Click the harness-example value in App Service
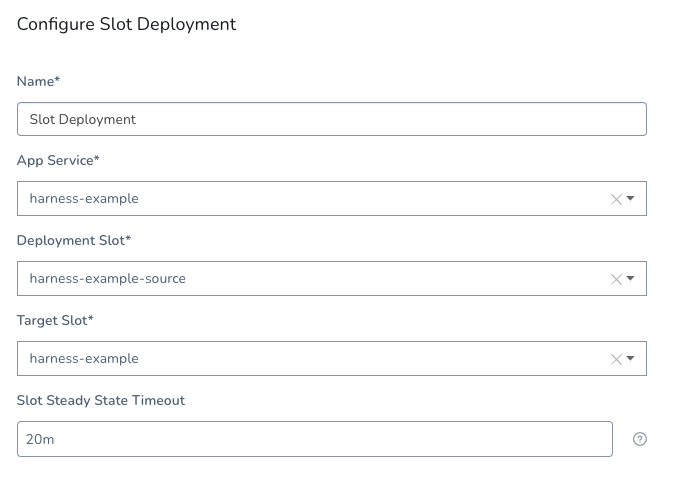 (84, 199)
